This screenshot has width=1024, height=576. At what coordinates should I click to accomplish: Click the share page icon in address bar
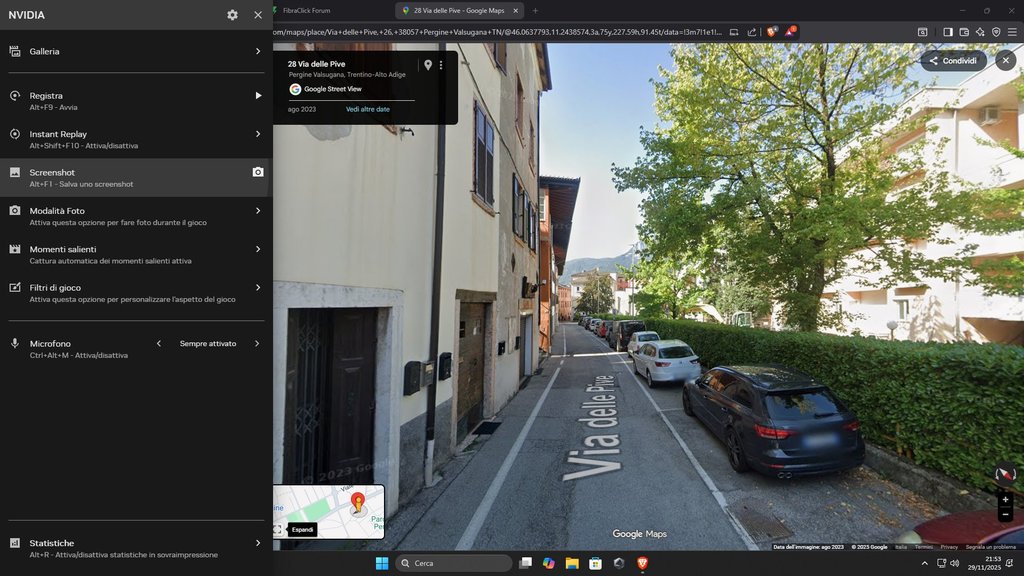pos(752,32)
